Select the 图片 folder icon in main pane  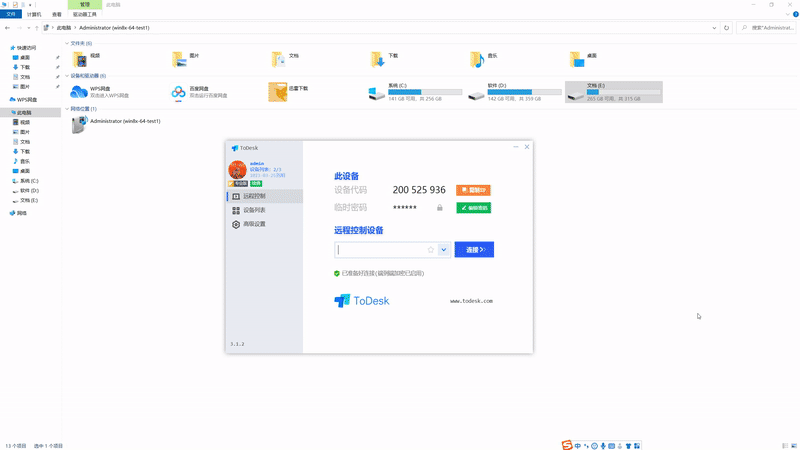180,60
